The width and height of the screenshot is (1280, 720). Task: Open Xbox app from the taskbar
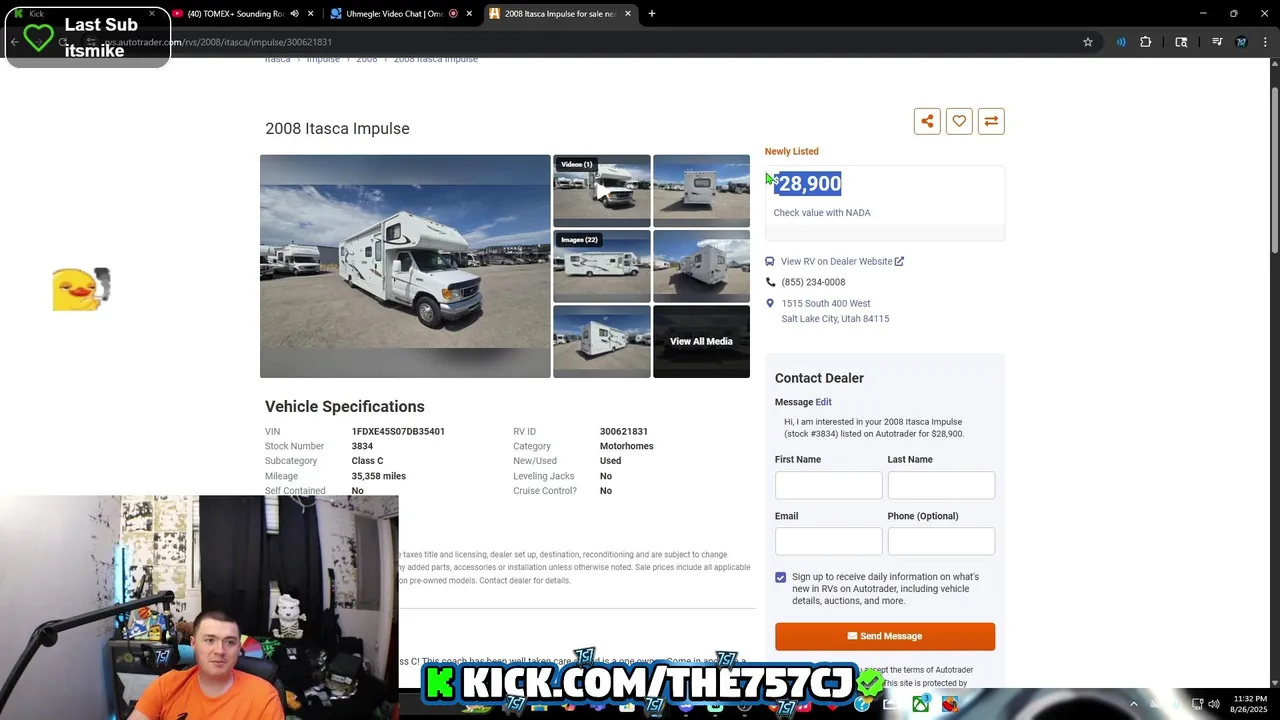coord(920,705)
